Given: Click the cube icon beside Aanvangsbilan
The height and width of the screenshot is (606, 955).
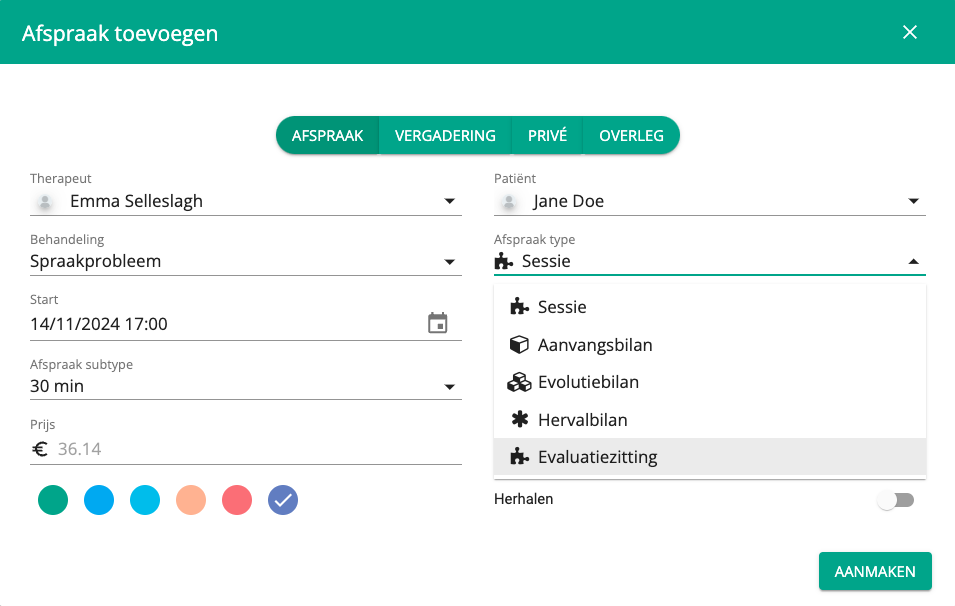Looking at the screenshot, I should point(518,345).
